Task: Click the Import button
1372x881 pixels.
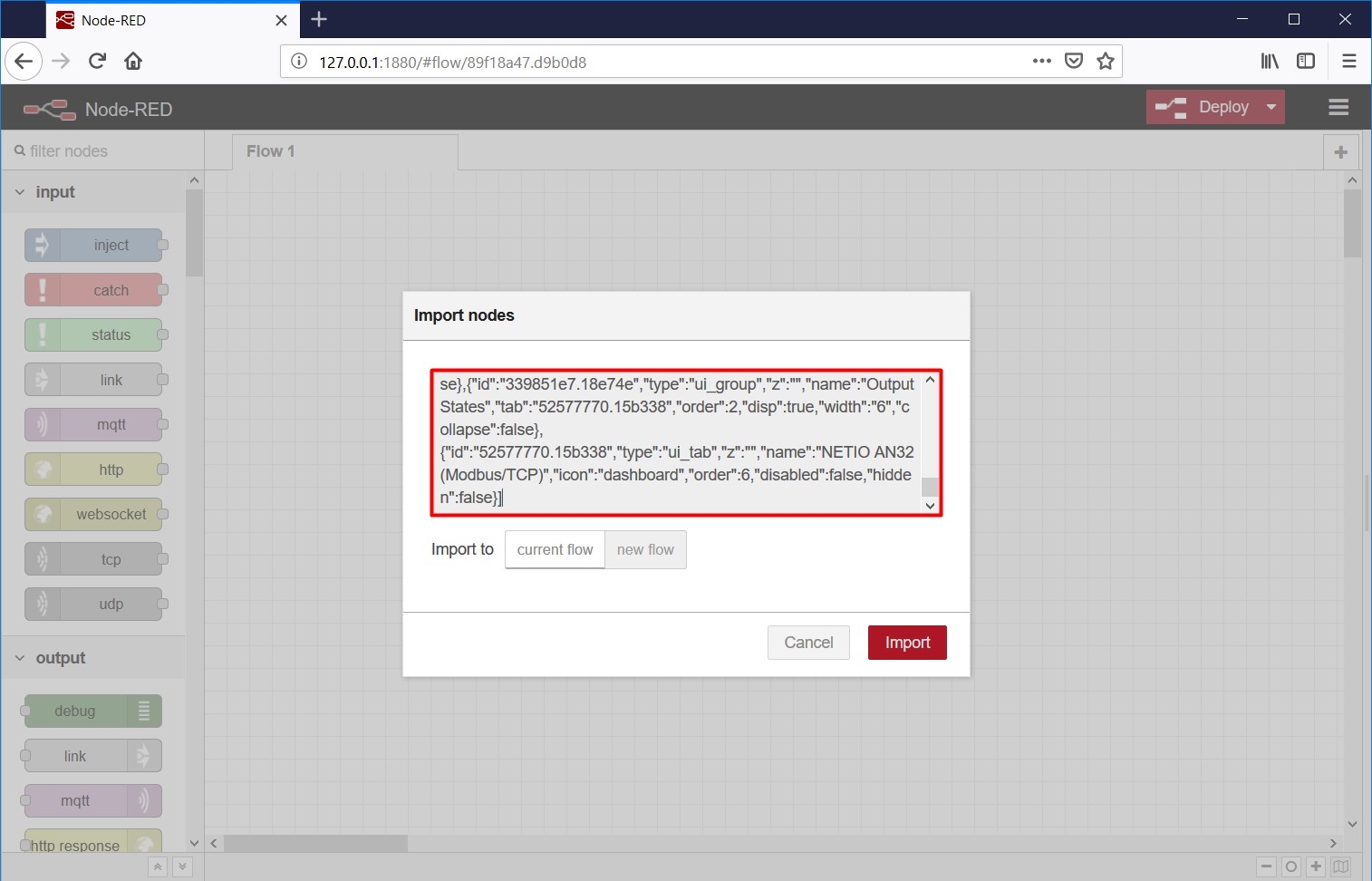Action: tap(907, 643)
